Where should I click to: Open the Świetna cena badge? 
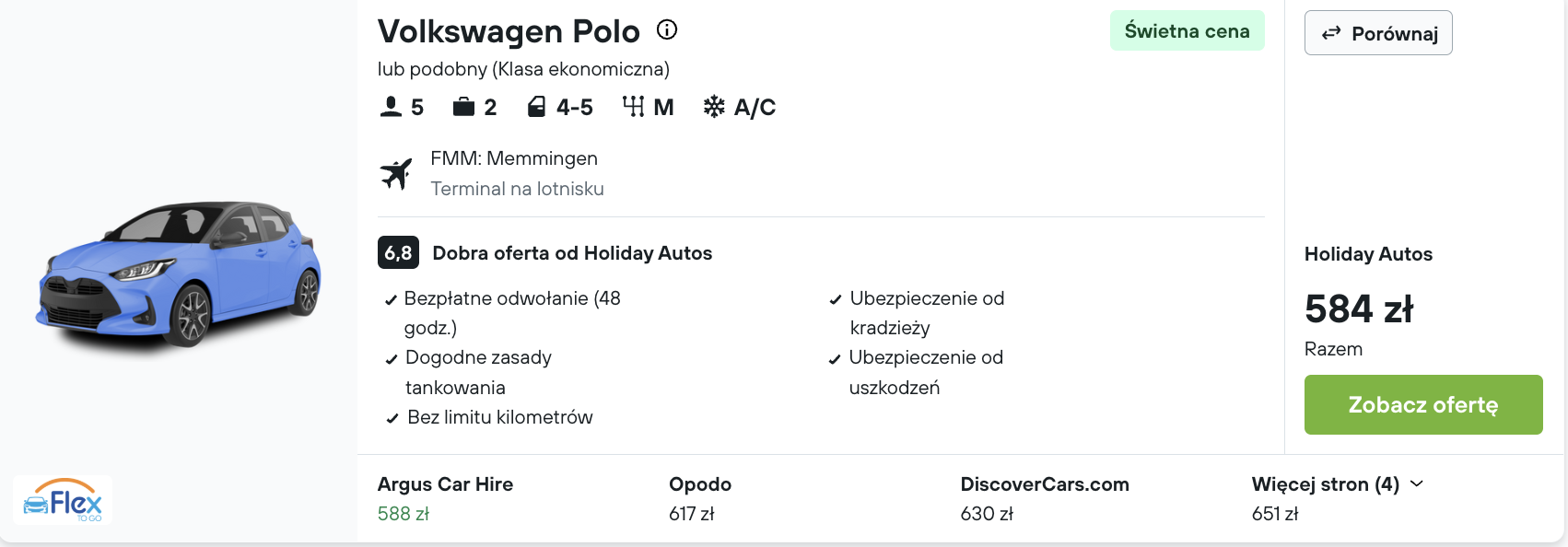pos(1187,30)
